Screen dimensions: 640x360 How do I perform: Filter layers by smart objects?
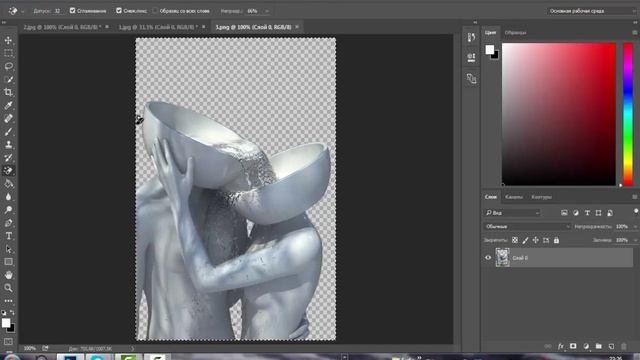tap(610, 213)
